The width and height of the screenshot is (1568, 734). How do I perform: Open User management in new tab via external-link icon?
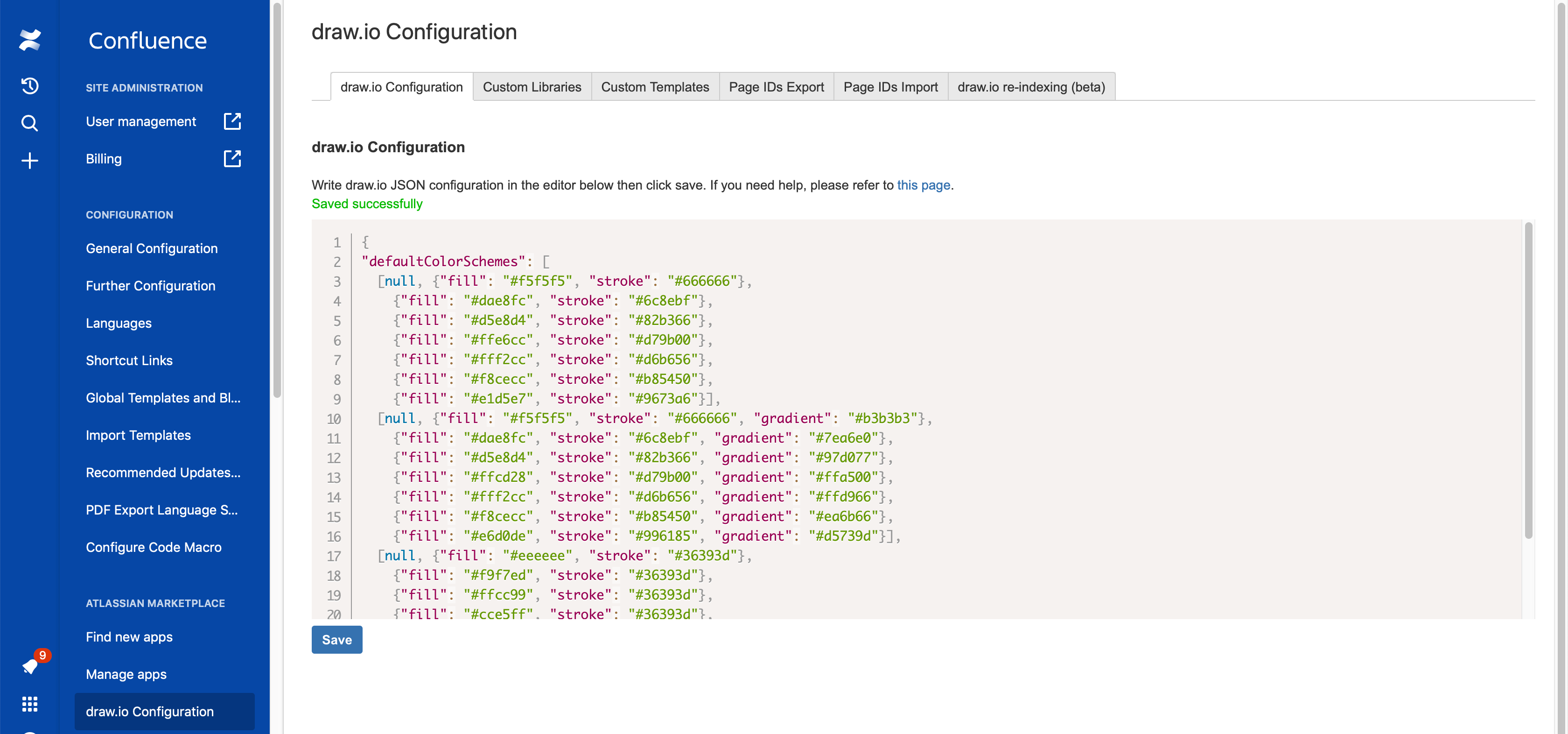coord(232,121)
